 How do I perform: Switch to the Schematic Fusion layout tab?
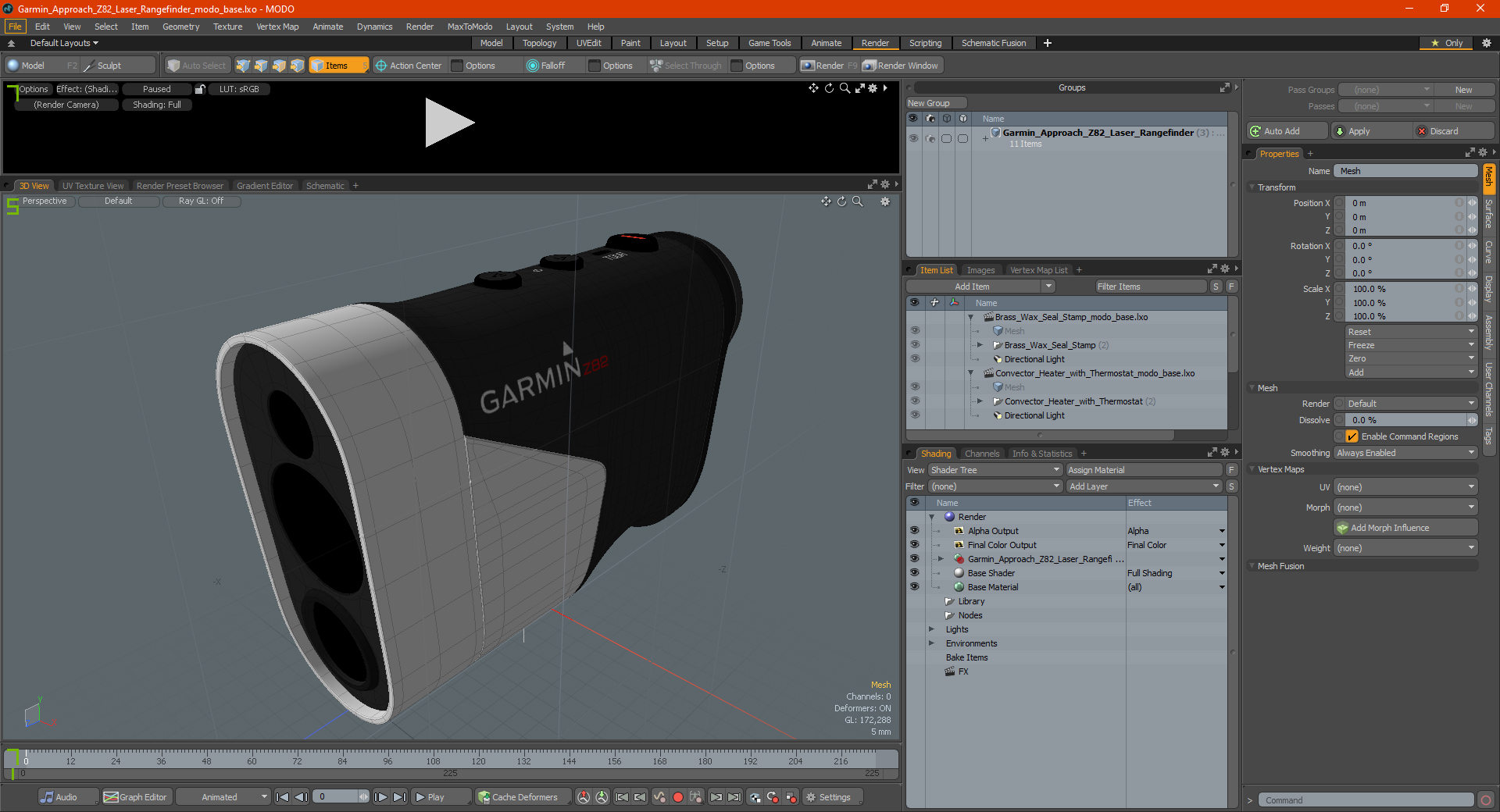click(x=994, y=43)
